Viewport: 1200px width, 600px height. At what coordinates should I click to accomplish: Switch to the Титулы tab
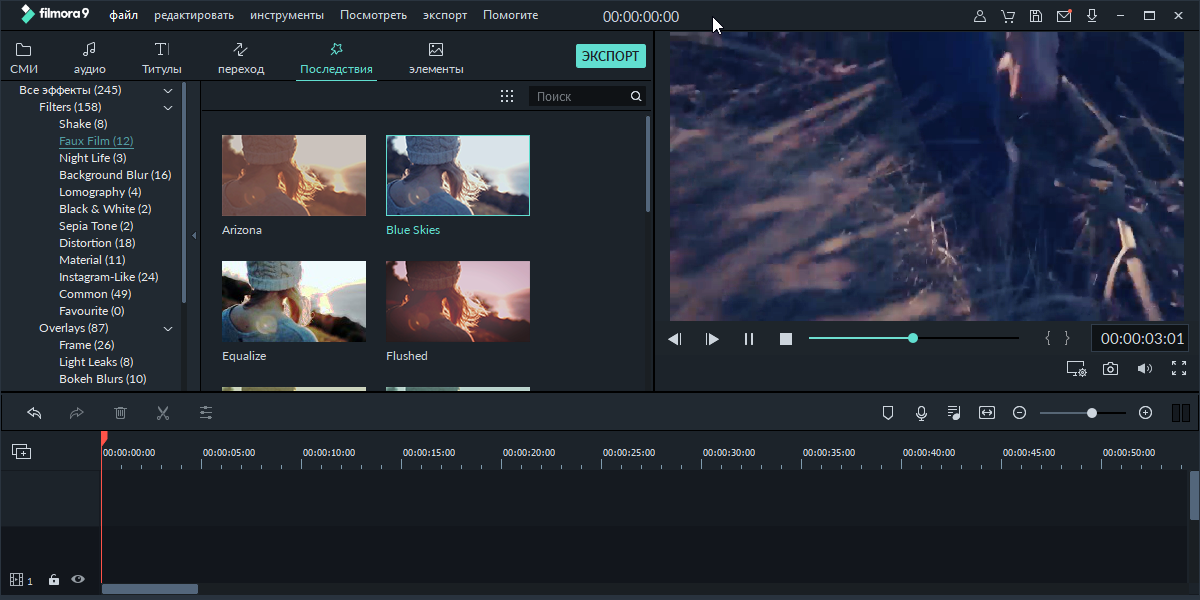162,58
